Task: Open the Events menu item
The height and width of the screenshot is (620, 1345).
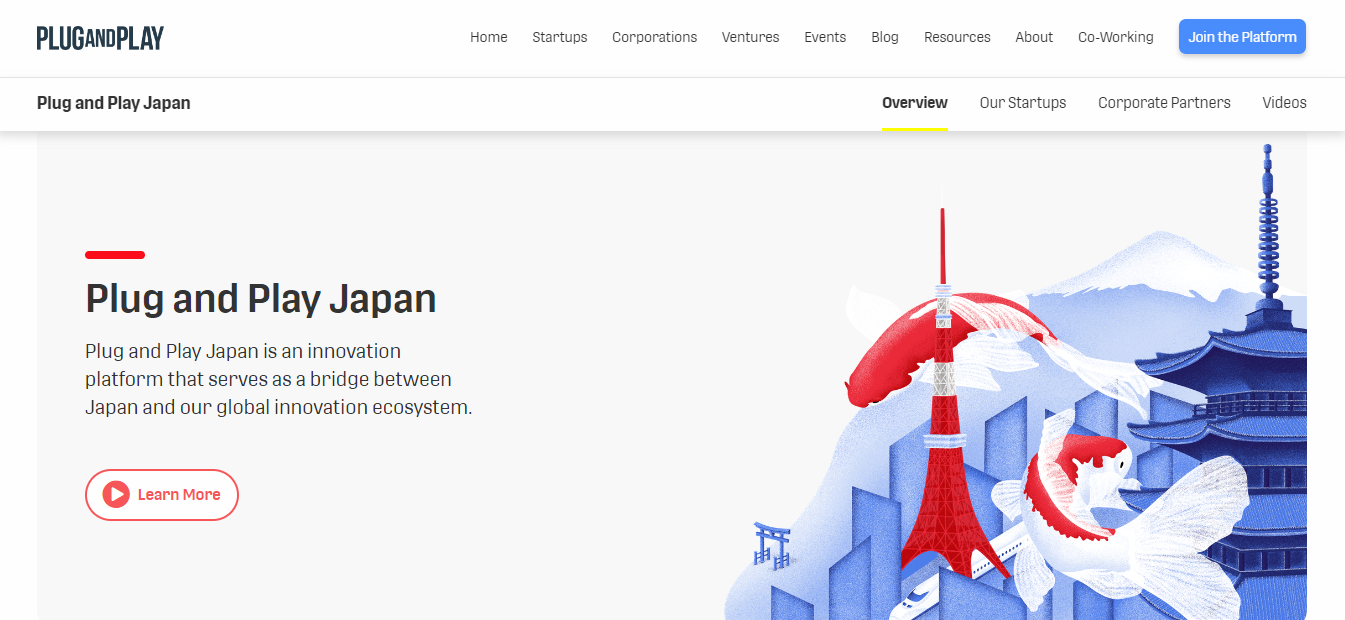Action: tap(825, 37)
